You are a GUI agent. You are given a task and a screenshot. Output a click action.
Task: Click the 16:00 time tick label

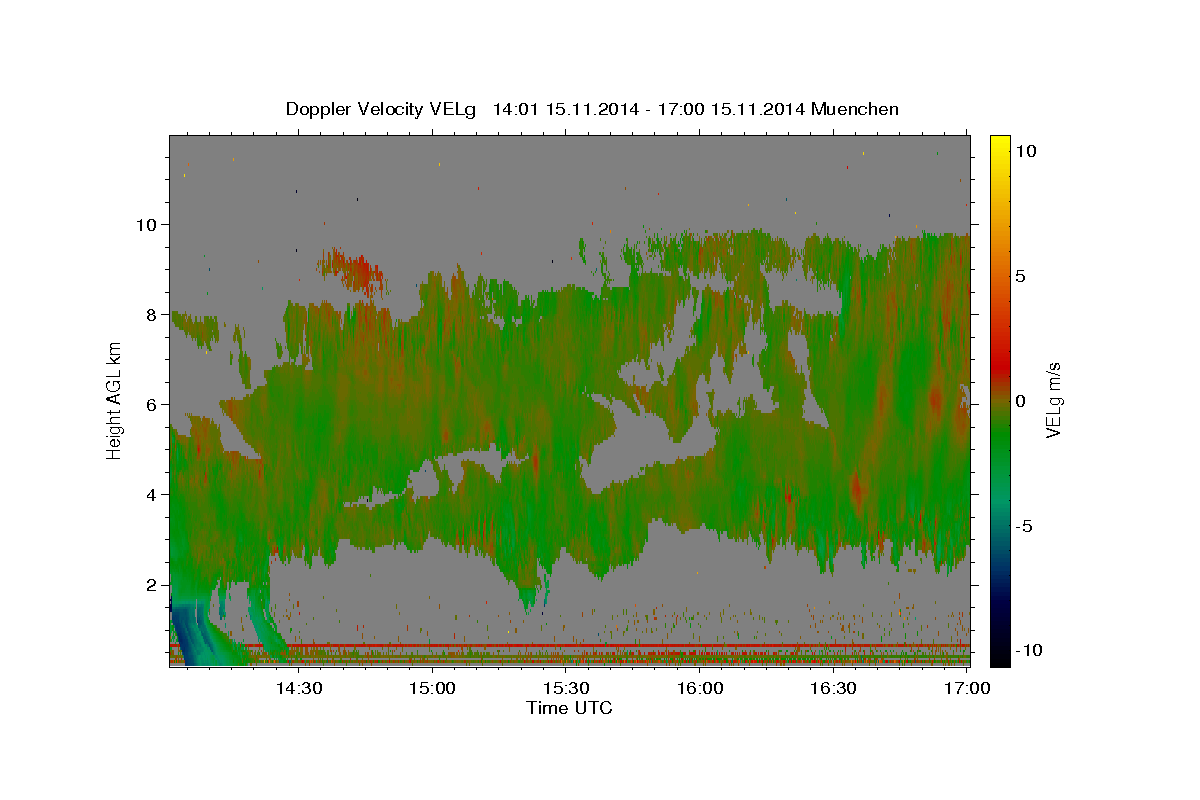700,689
